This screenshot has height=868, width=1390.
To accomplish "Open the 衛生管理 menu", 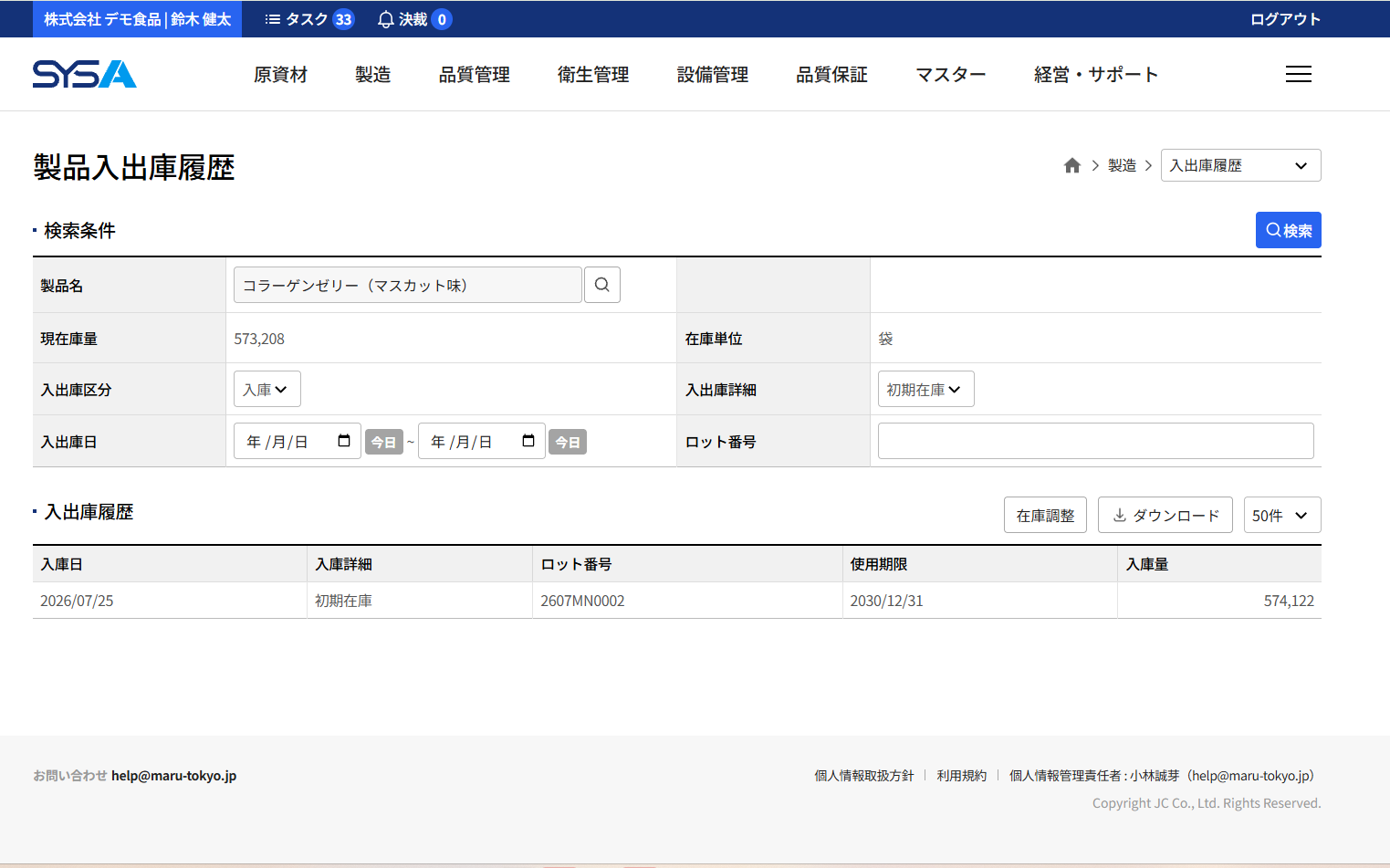I will point(593,75).
